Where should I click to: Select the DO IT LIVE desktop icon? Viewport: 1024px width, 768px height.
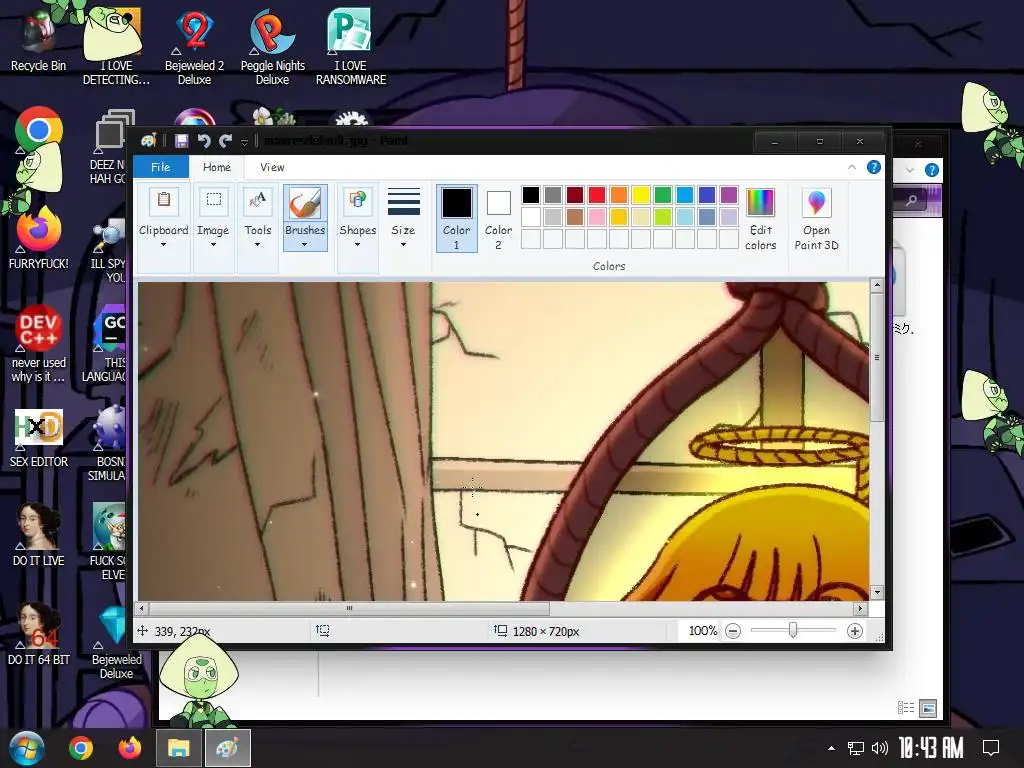(39, 534)
